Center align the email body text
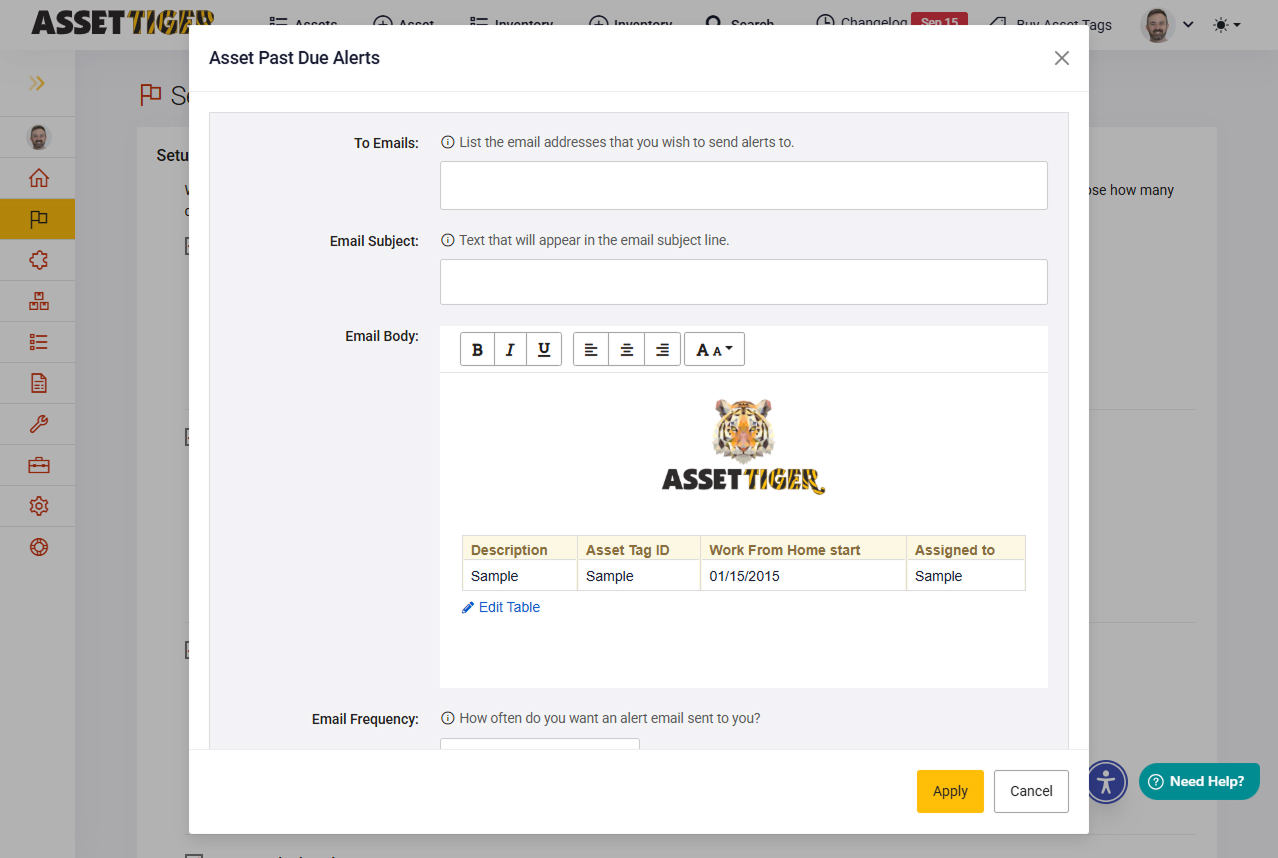Image resolution: width=1278 pixels, height=858 pixels. pyautogui.click(x=626, y=349)
